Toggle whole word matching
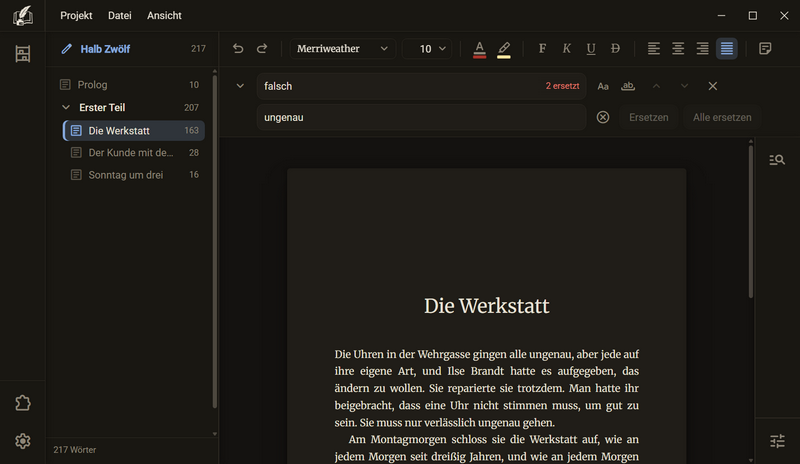The image size is (800, 464). click(628, 86)
